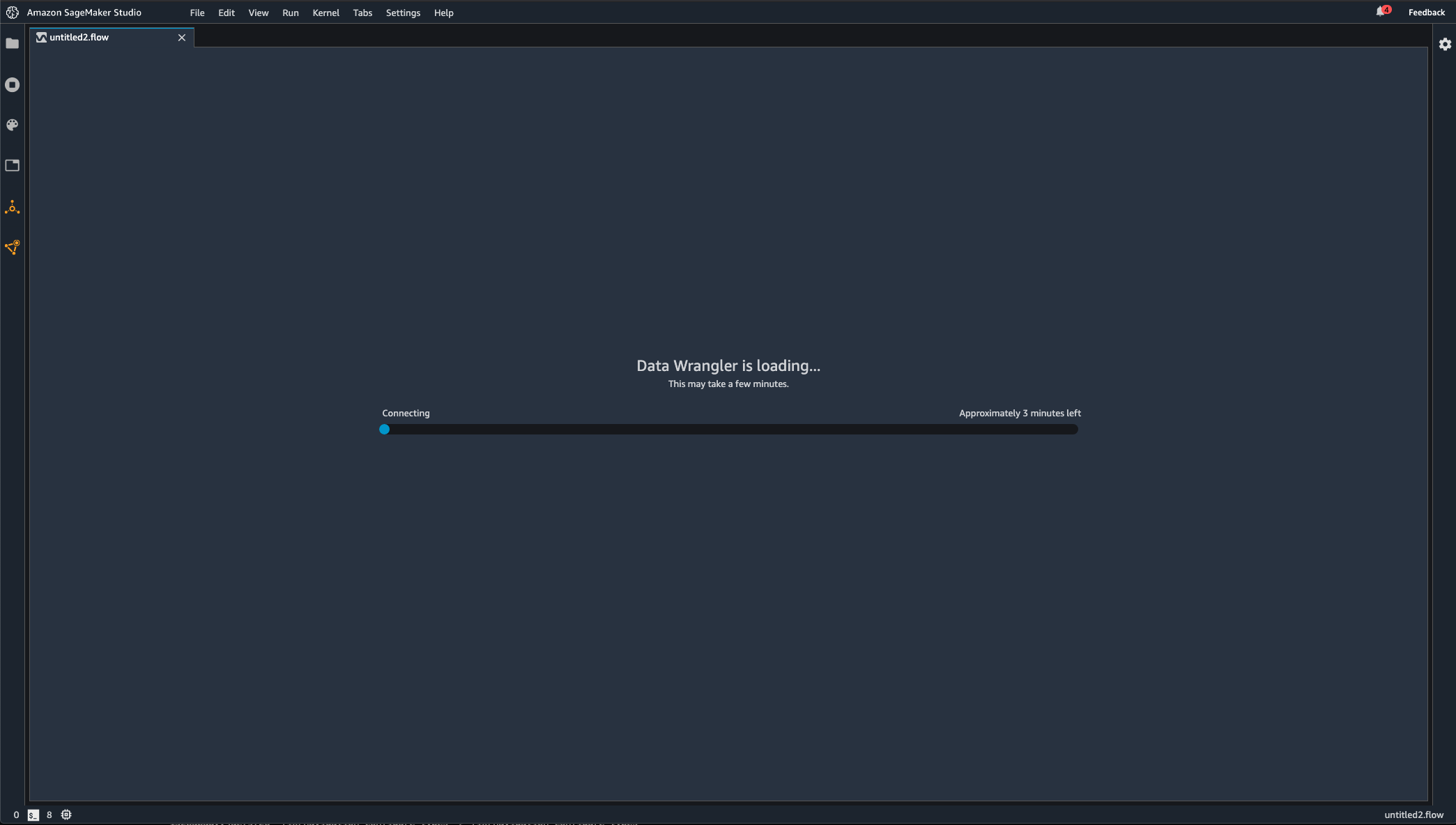This screenshot has height=825, width=1456.
Task: Open the notifications bell icon
Action: [1381, 12]
